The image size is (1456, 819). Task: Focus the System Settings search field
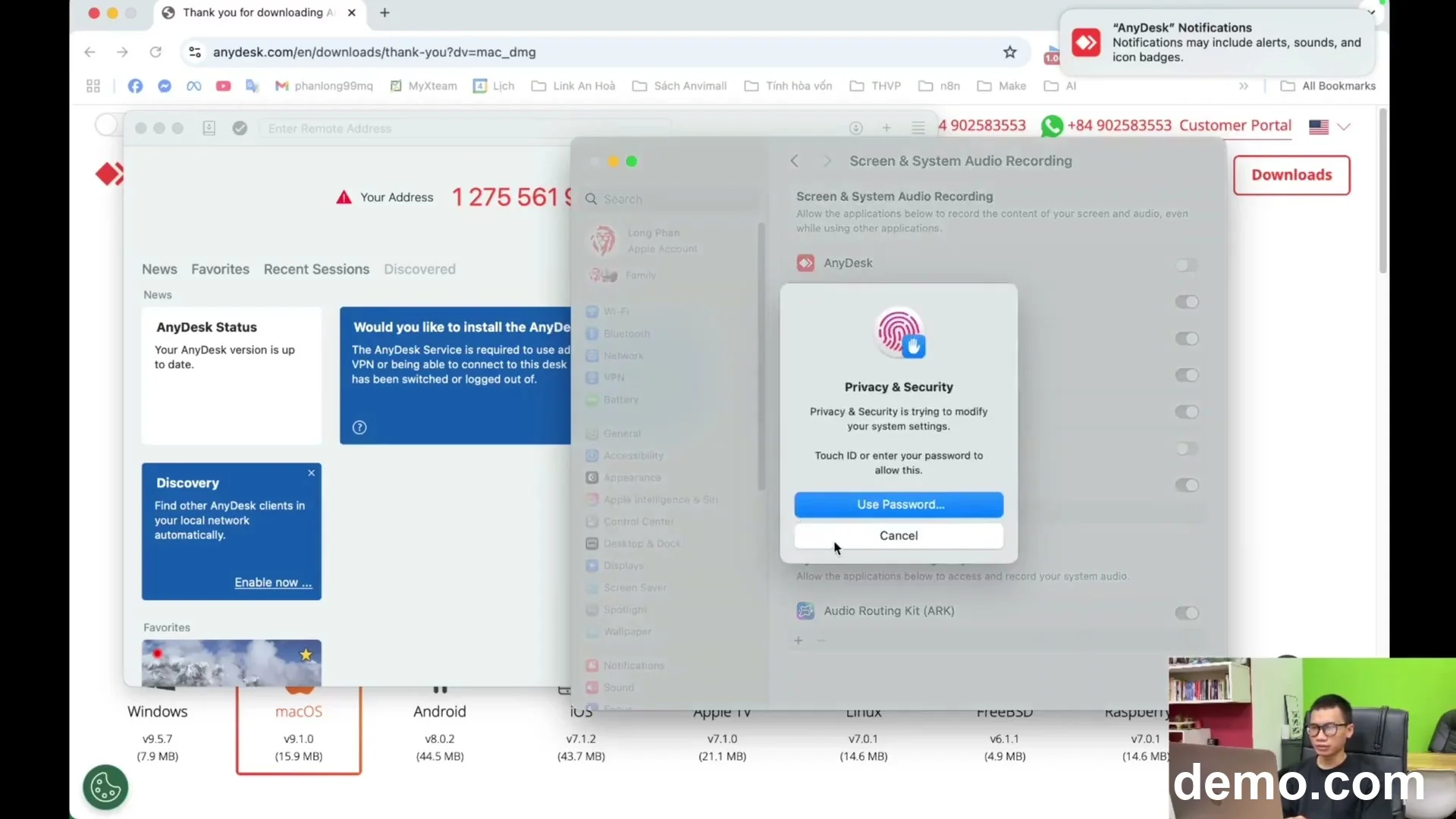(x=670, y=199)
